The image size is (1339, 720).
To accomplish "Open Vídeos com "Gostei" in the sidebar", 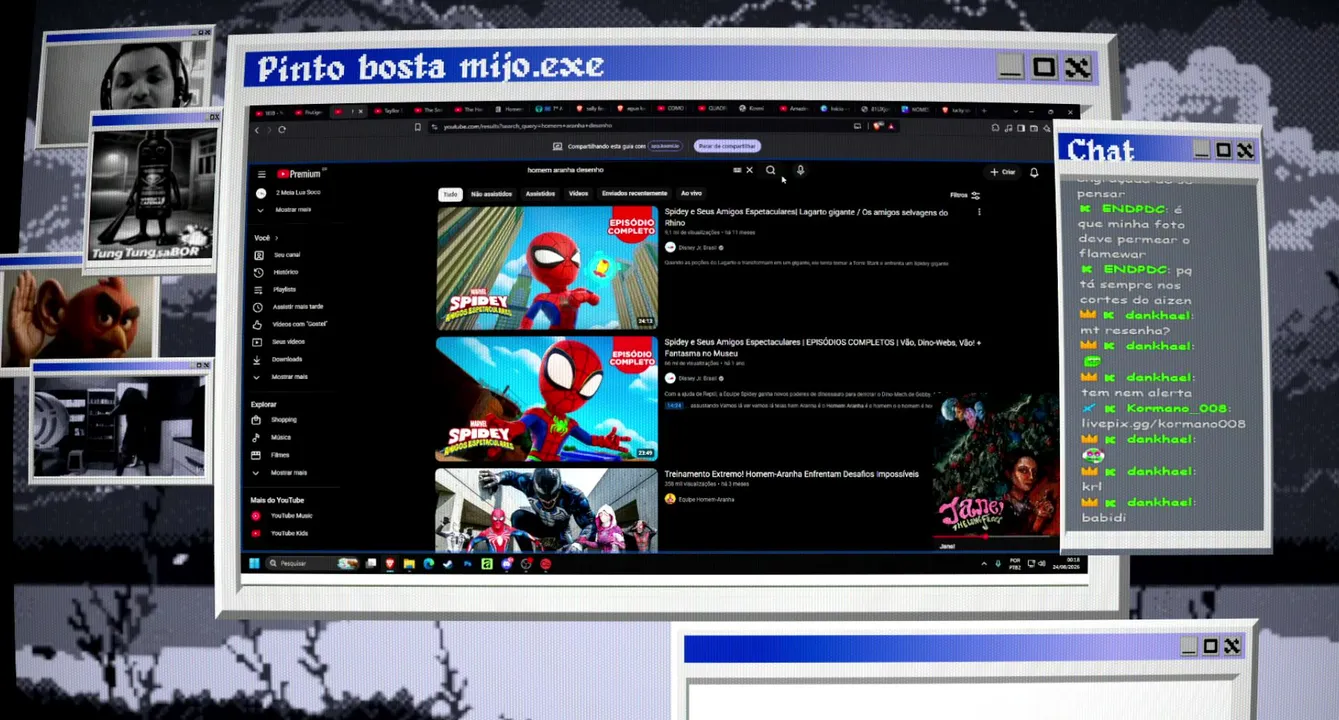I will 291,324.
